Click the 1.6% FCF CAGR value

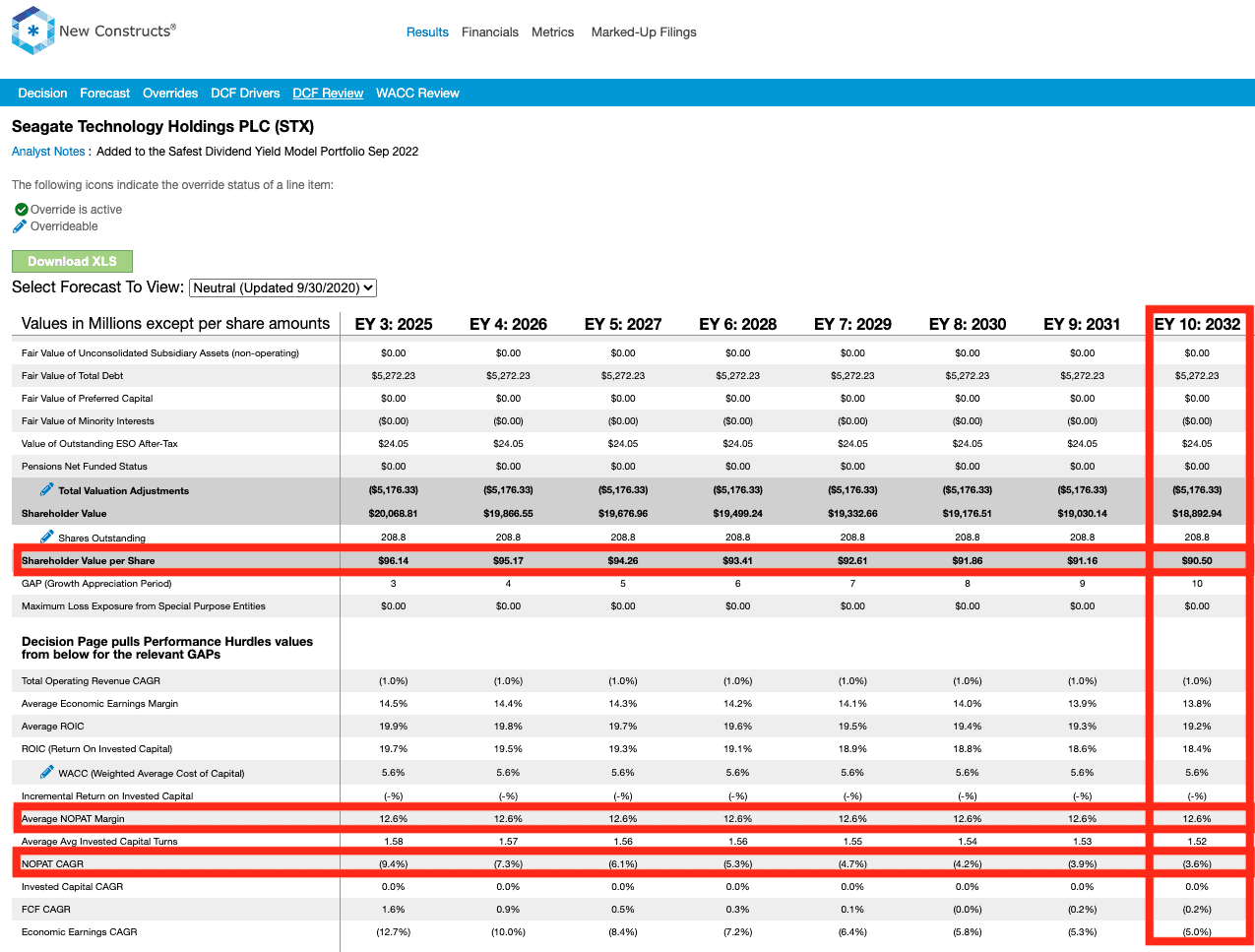coord(394,910)
